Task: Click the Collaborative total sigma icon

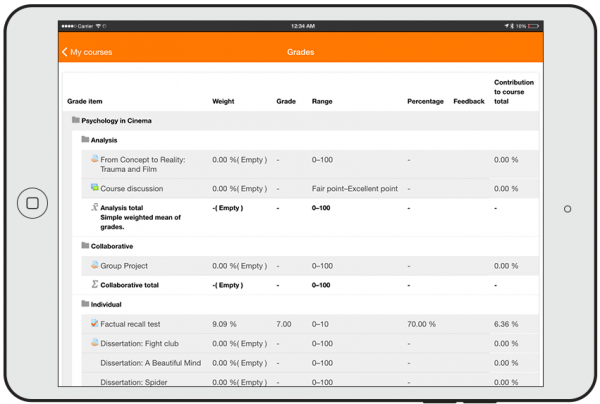Action: [x=95, y=285]
